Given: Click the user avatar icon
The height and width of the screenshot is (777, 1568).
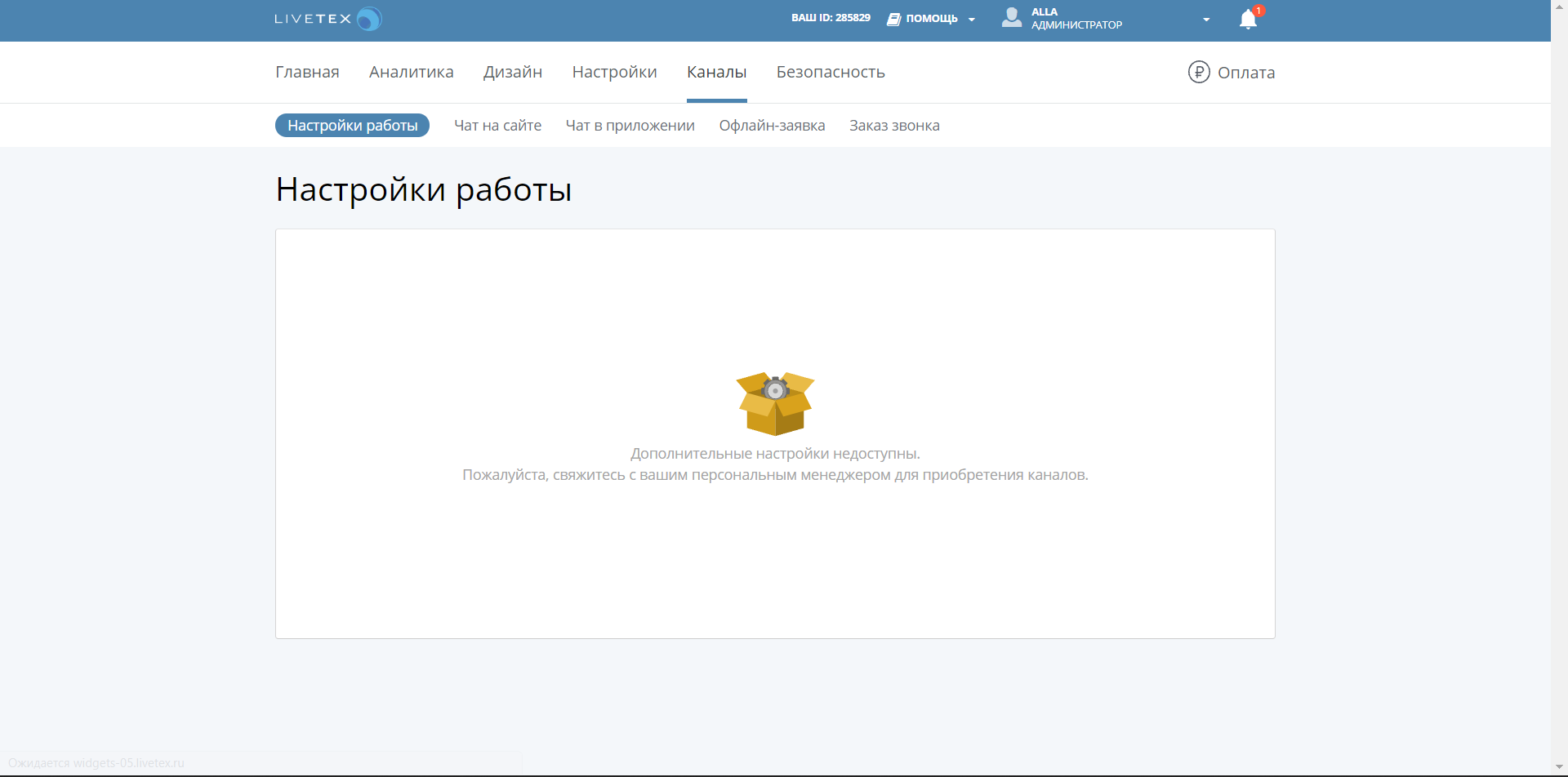Looking at the screenshot, I should [1012, 18].
